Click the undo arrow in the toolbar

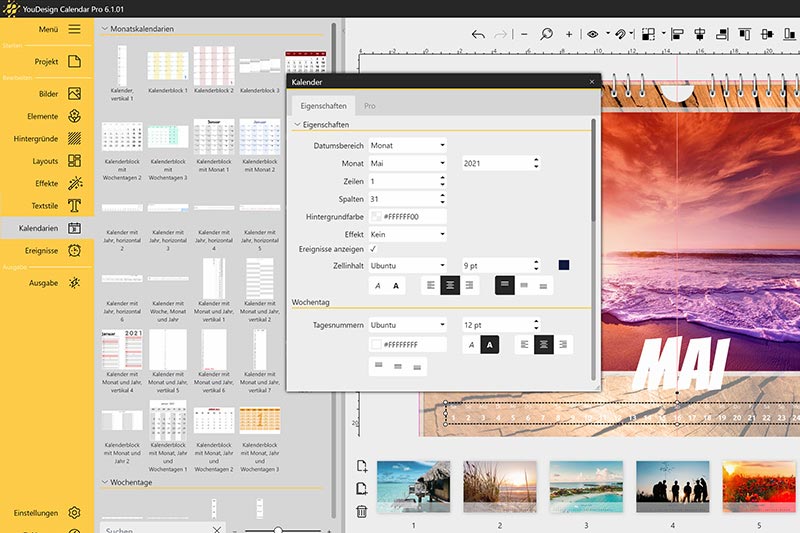pyautogui.click(x=478, y=34)
